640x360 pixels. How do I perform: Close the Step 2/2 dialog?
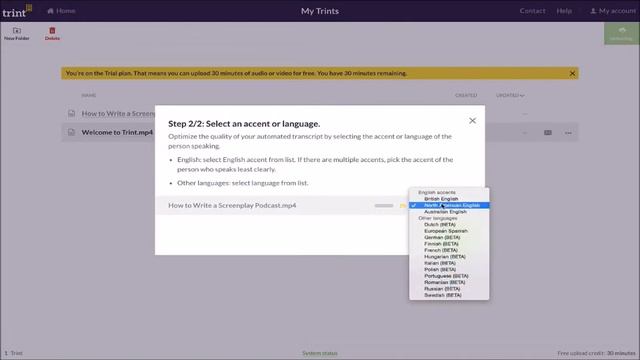pyautogui.click(x=472, y=121)
